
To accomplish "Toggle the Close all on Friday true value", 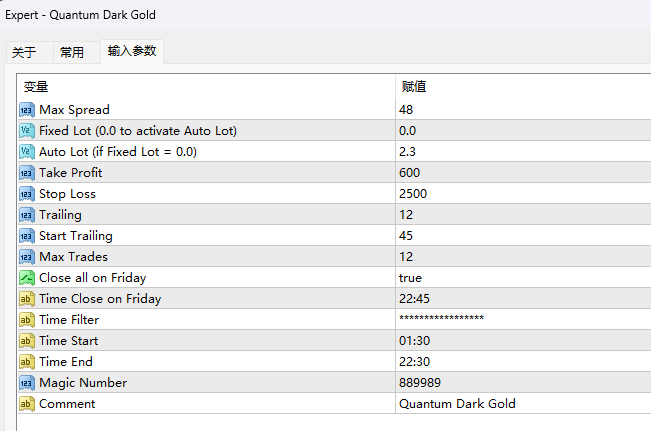I will click(x=410, y=278).
